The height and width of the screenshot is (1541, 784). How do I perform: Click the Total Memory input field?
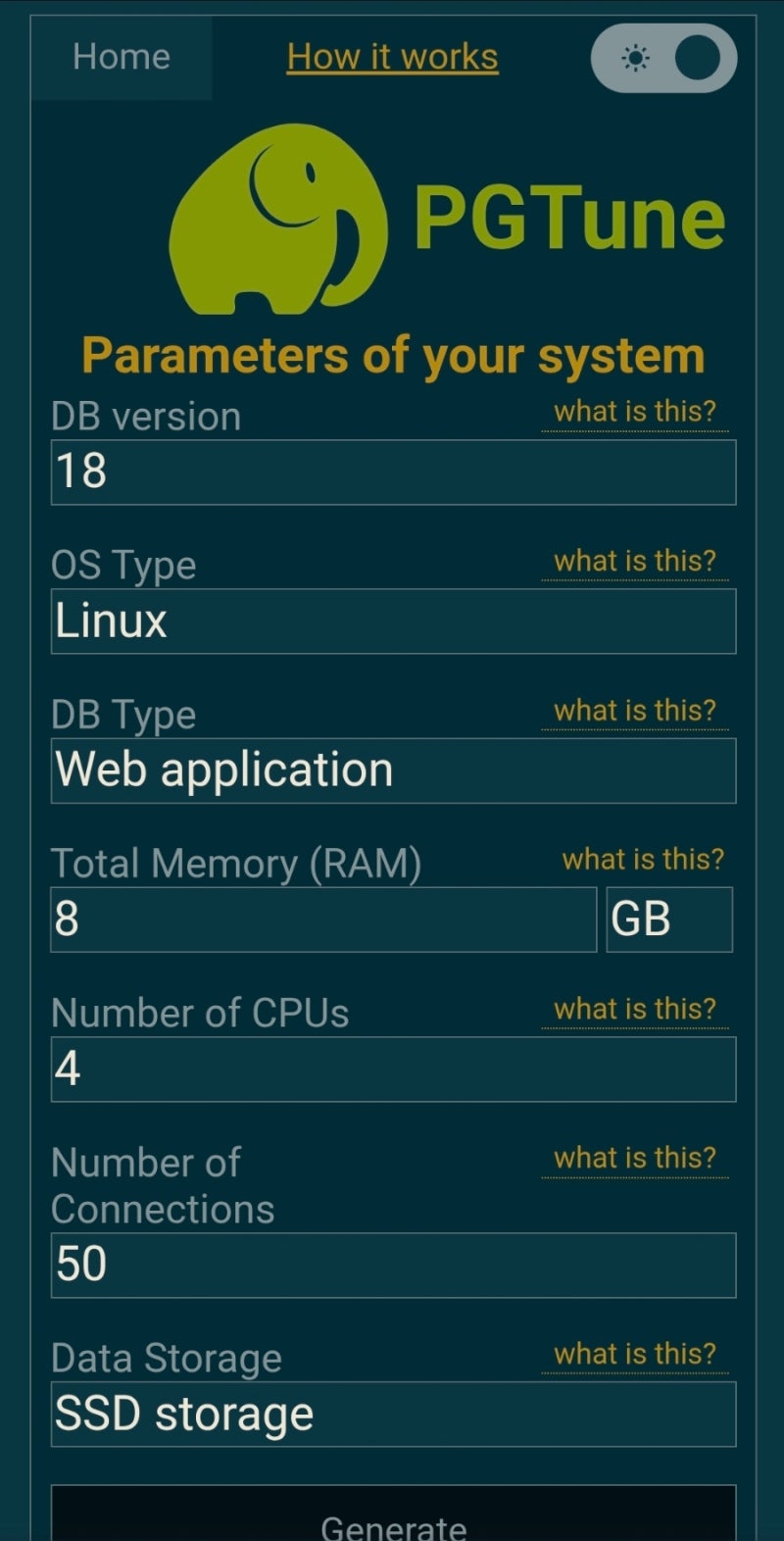click(323, 920)
